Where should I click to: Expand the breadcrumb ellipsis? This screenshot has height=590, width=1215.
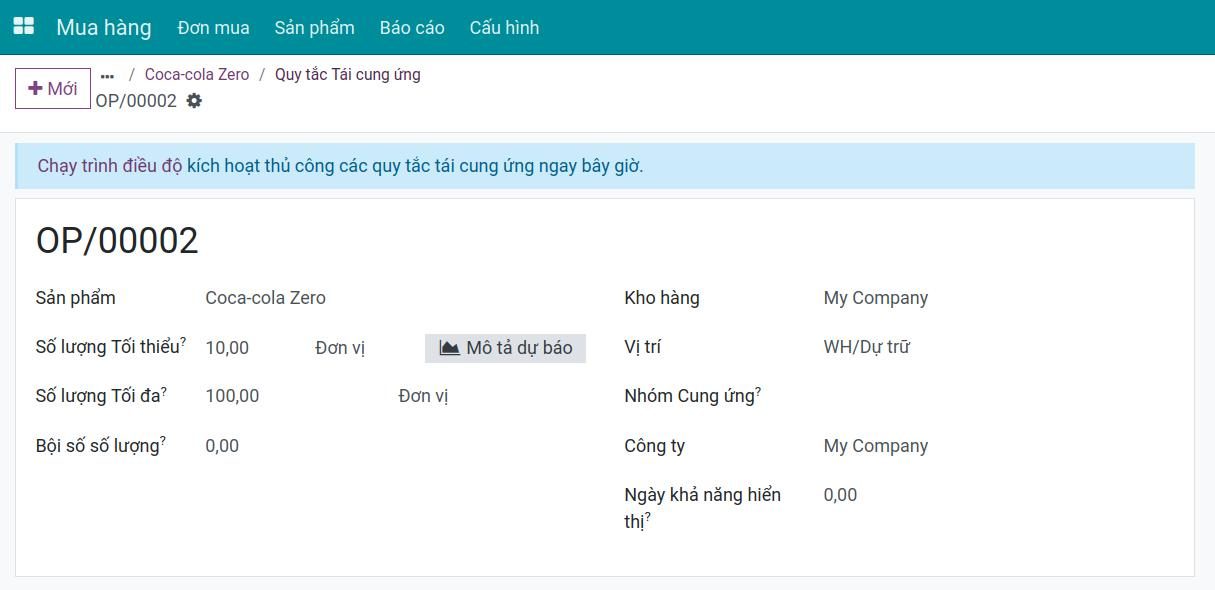click(x=107, y=75)
